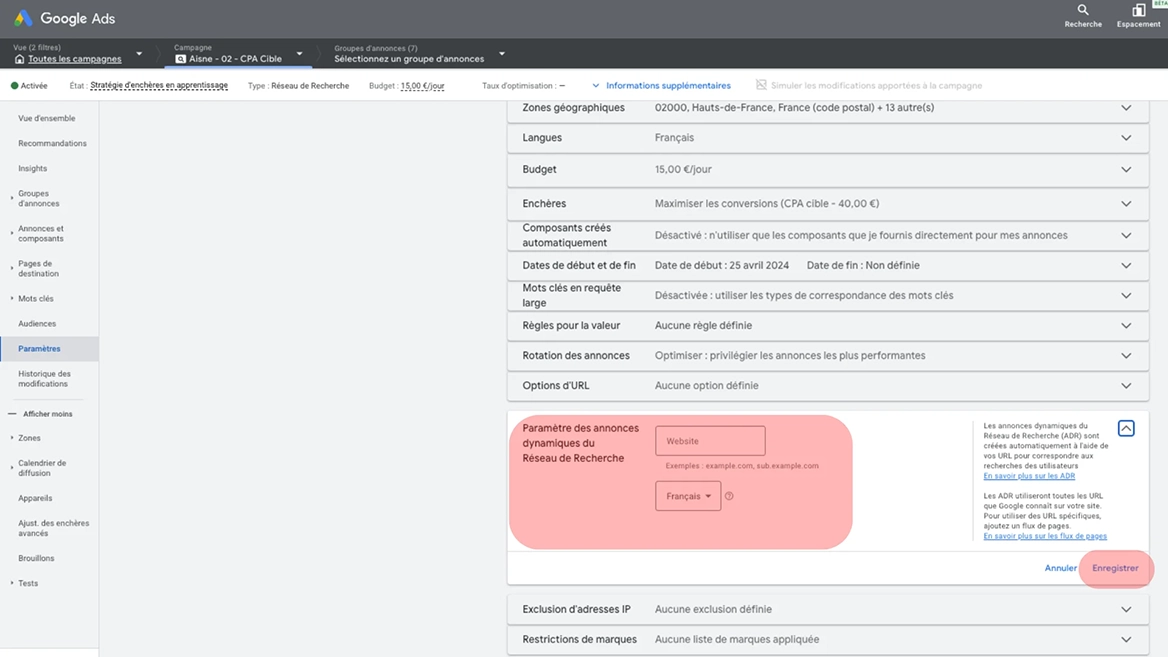The width and height of the screenshot is (1168, 657).
Task: Click the home icon beside Toutes les campagnes
Action: (19, 59)
